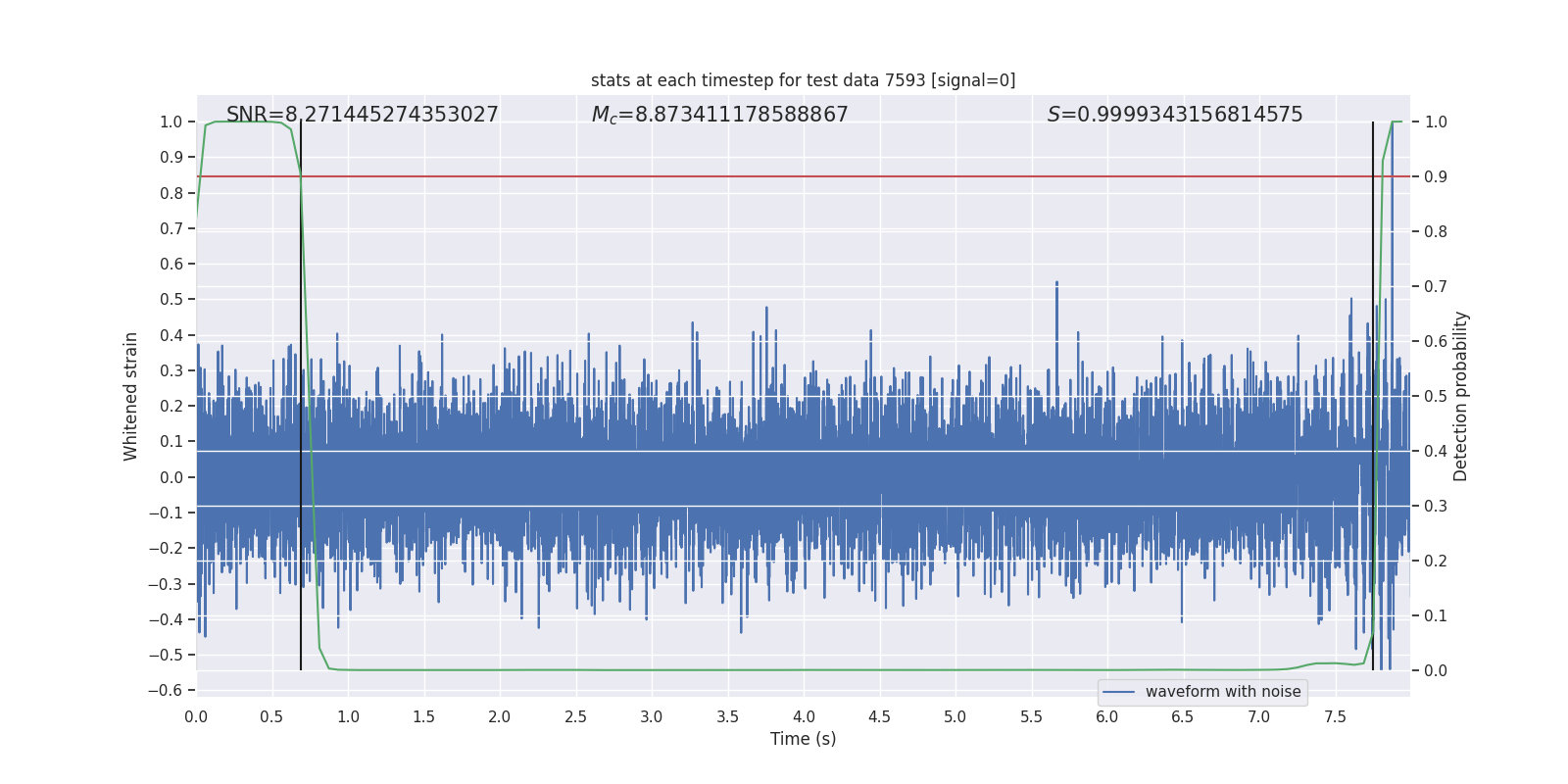Click the Mc=8.873411178588867 annotation
The image size is (1568, 784).
tap(720, 115)
